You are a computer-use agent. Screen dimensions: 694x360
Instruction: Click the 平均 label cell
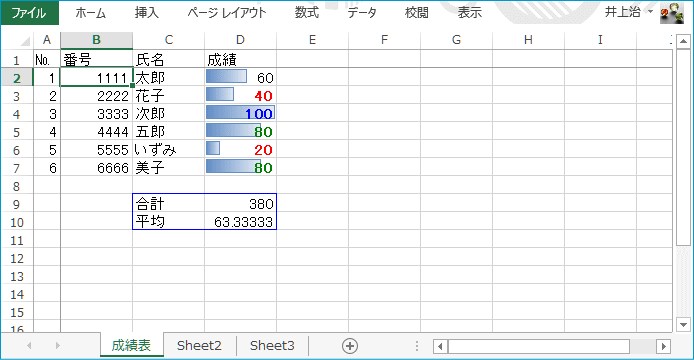coord(169,222)
